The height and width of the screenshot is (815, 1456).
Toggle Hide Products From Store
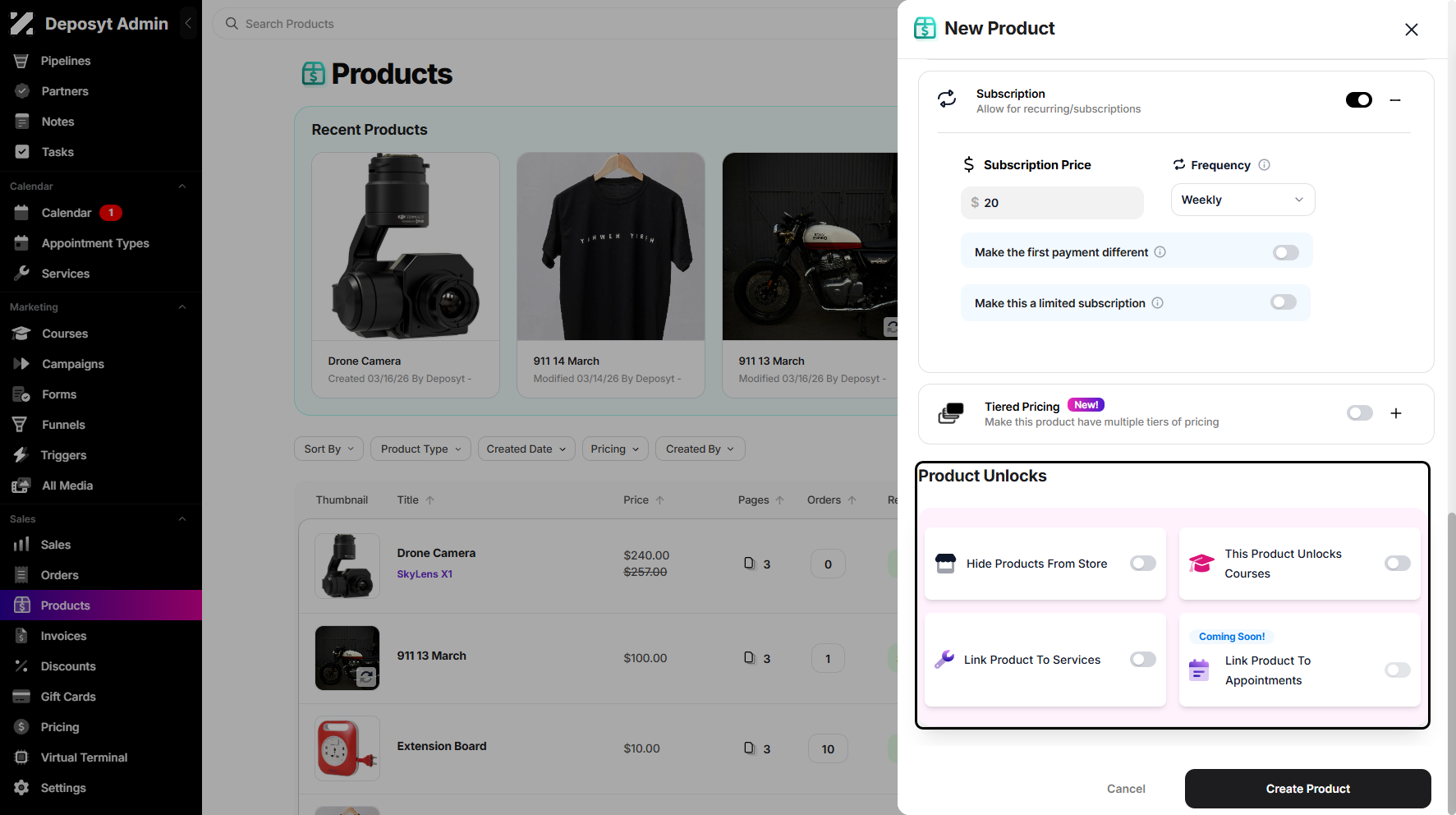coord(1142,564)
